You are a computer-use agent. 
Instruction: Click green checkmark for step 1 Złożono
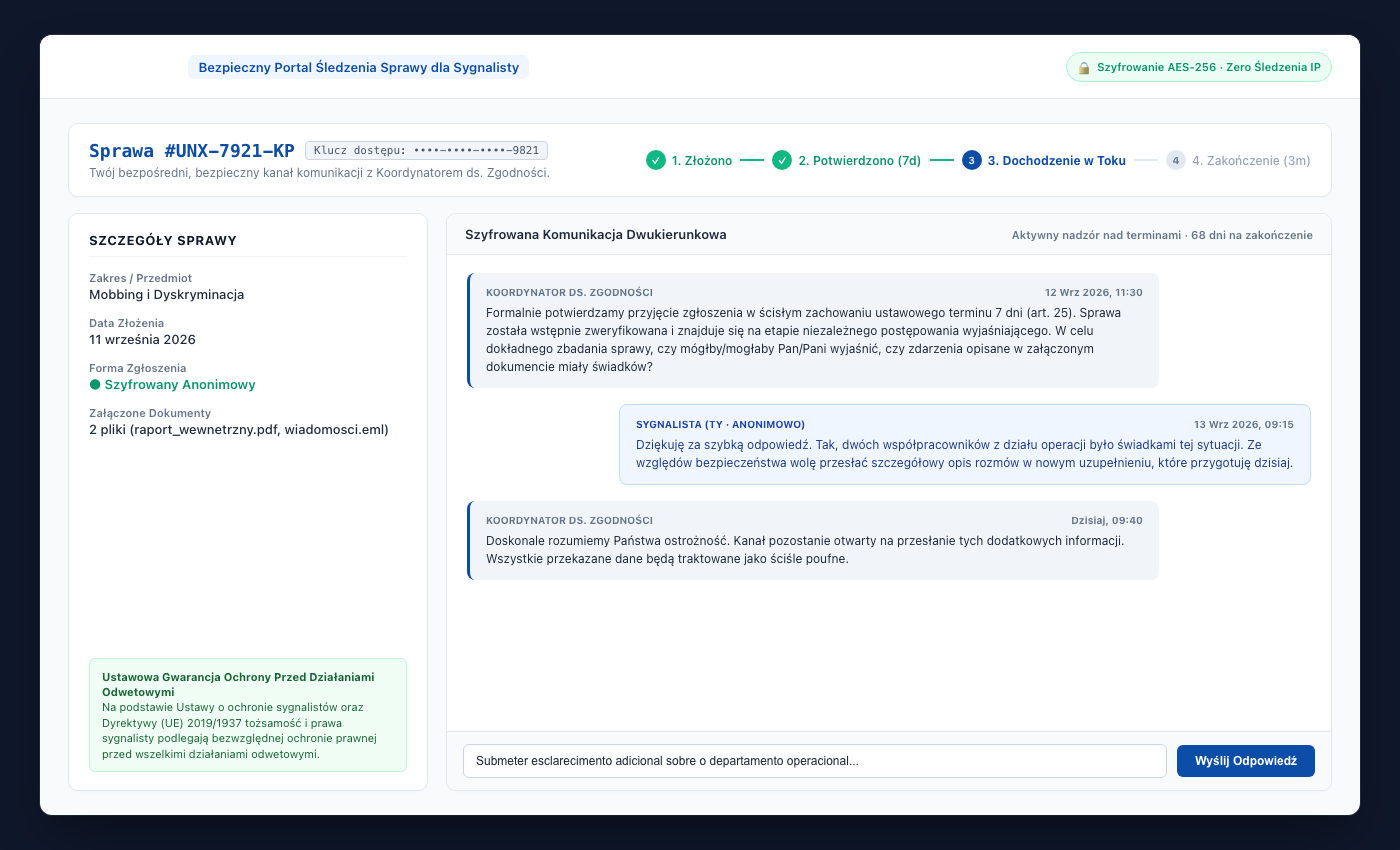coord(656,160)
